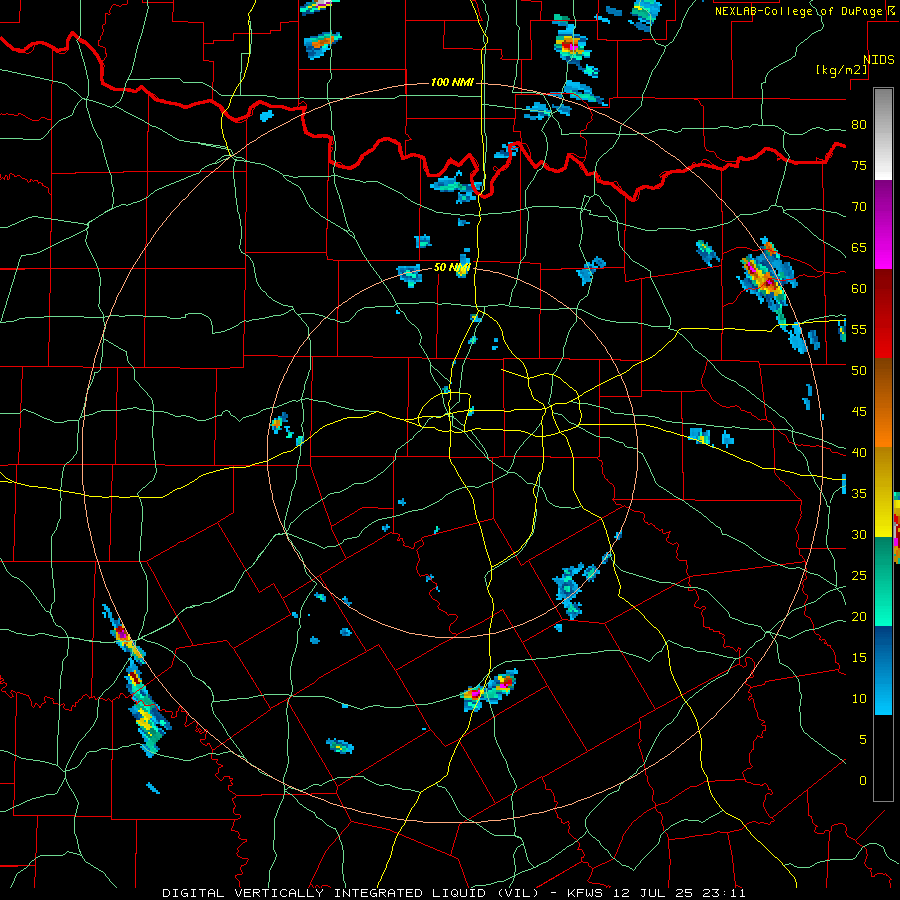Click the red segment of the color bar
Screen dimensions: 900x900
pos(883,313)
